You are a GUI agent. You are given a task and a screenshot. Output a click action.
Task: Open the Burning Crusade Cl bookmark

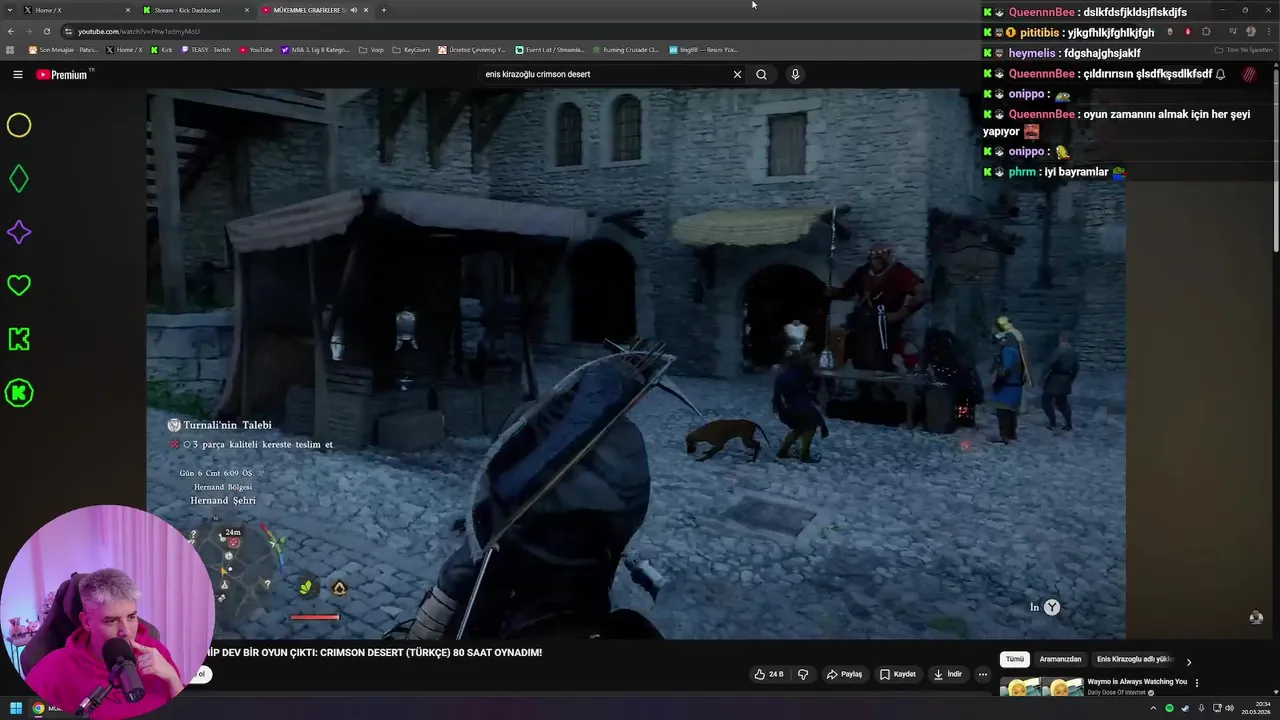625,49
